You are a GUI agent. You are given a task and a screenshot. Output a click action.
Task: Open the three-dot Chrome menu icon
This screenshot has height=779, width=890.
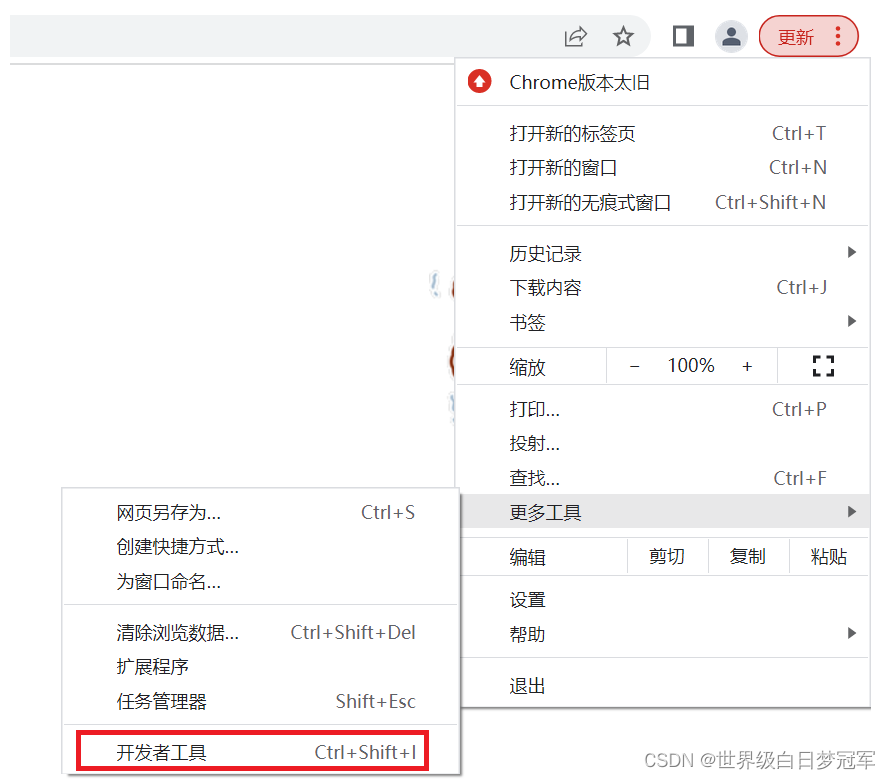tap(837, 36)
